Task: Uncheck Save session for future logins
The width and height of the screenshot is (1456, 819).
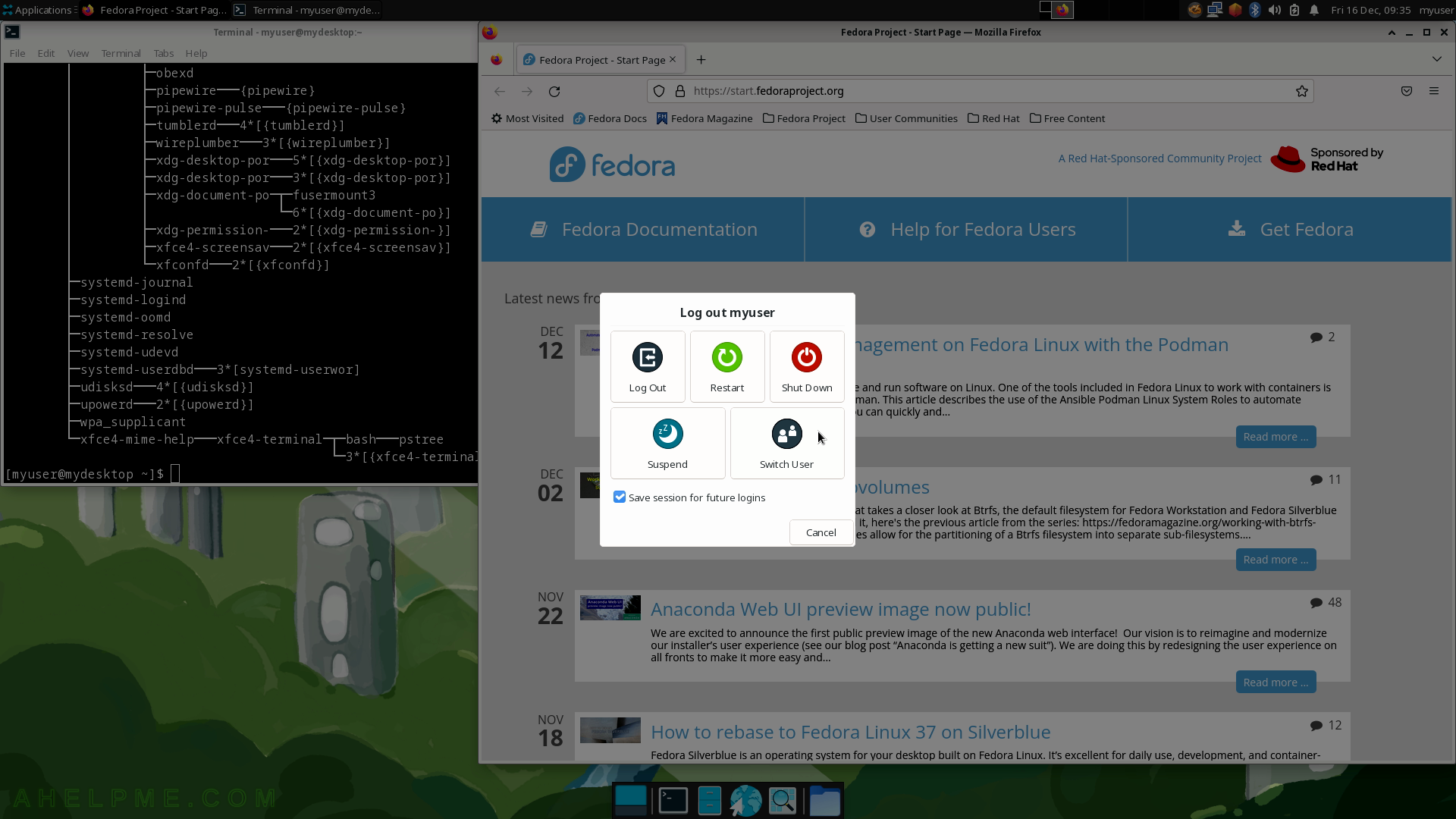Action: click(x=620, y=497)
